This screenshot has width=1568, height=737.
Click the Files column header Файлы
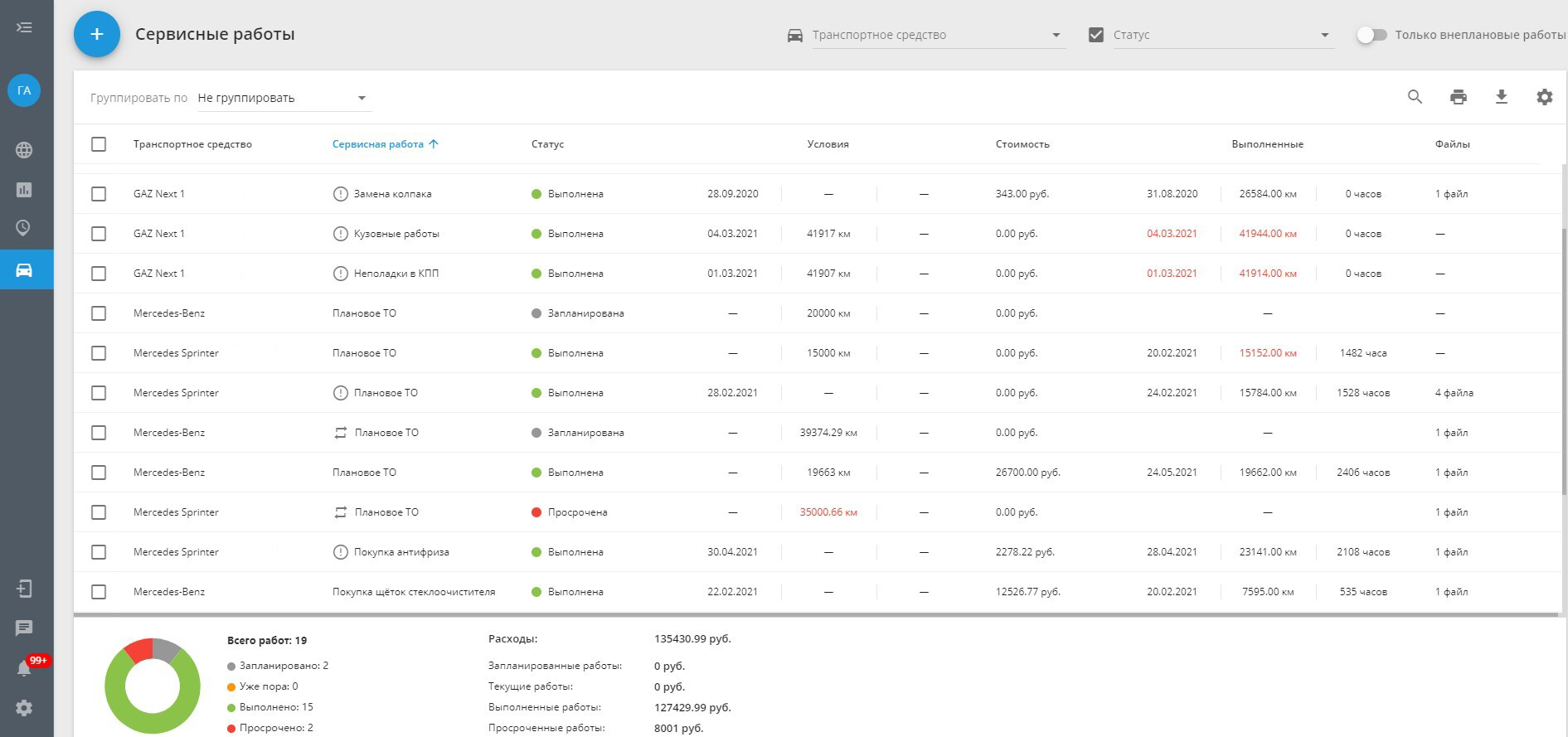1452,144
